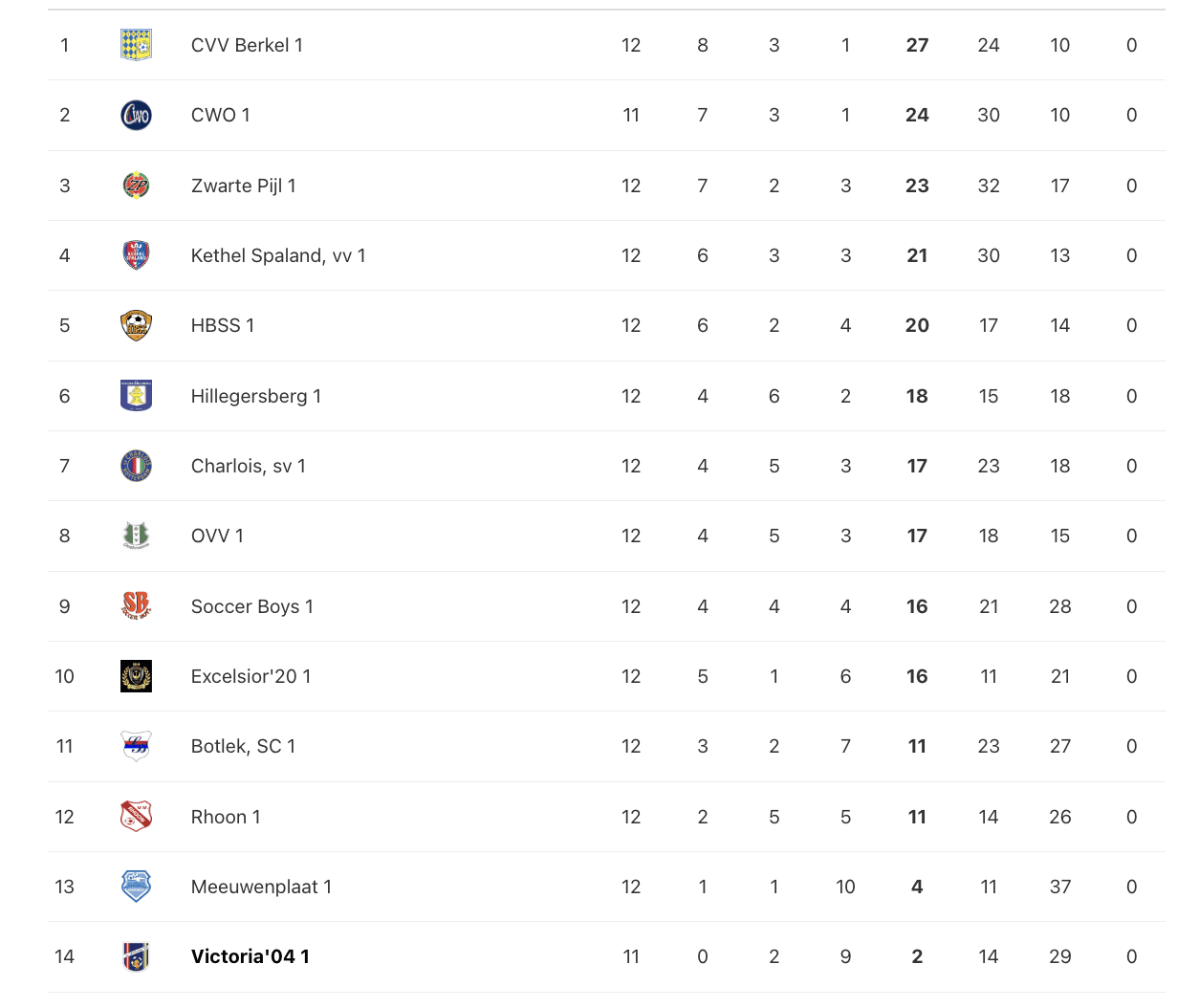Open the bold Victoria'04 1 team link
Image resolution: width=1199 pixels, height=1008 pixels.
point(250,956)
